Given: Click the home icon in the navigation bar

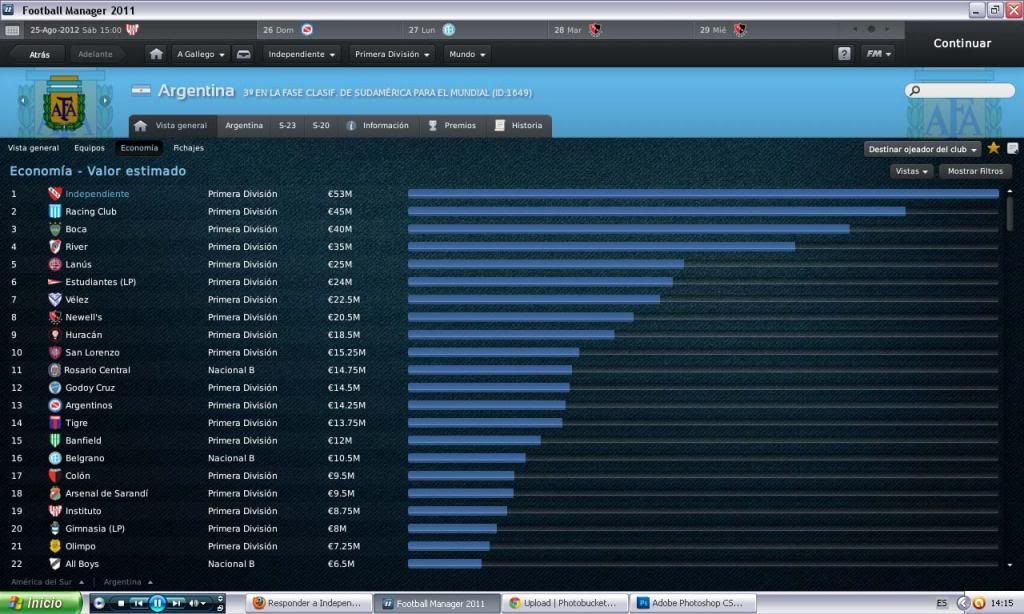Looking at the screenshot, I should (x=156, y=54).
